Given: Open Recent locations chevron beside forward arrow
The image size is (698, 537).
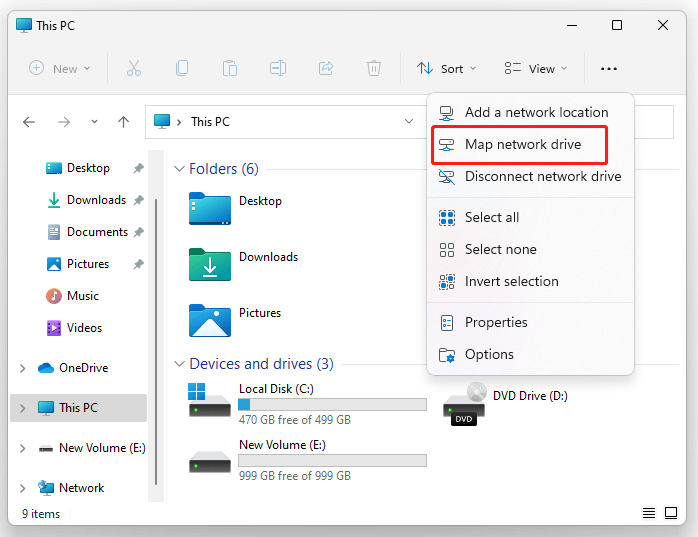Looking at the screenshot, I should point(94,122).
